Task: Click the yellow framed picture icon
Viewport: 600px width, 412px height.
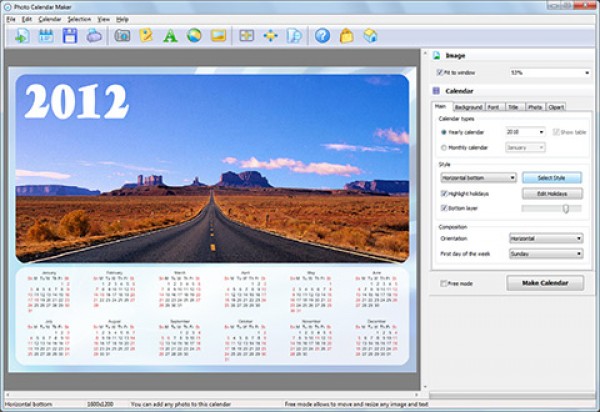Action: [218, 36]
